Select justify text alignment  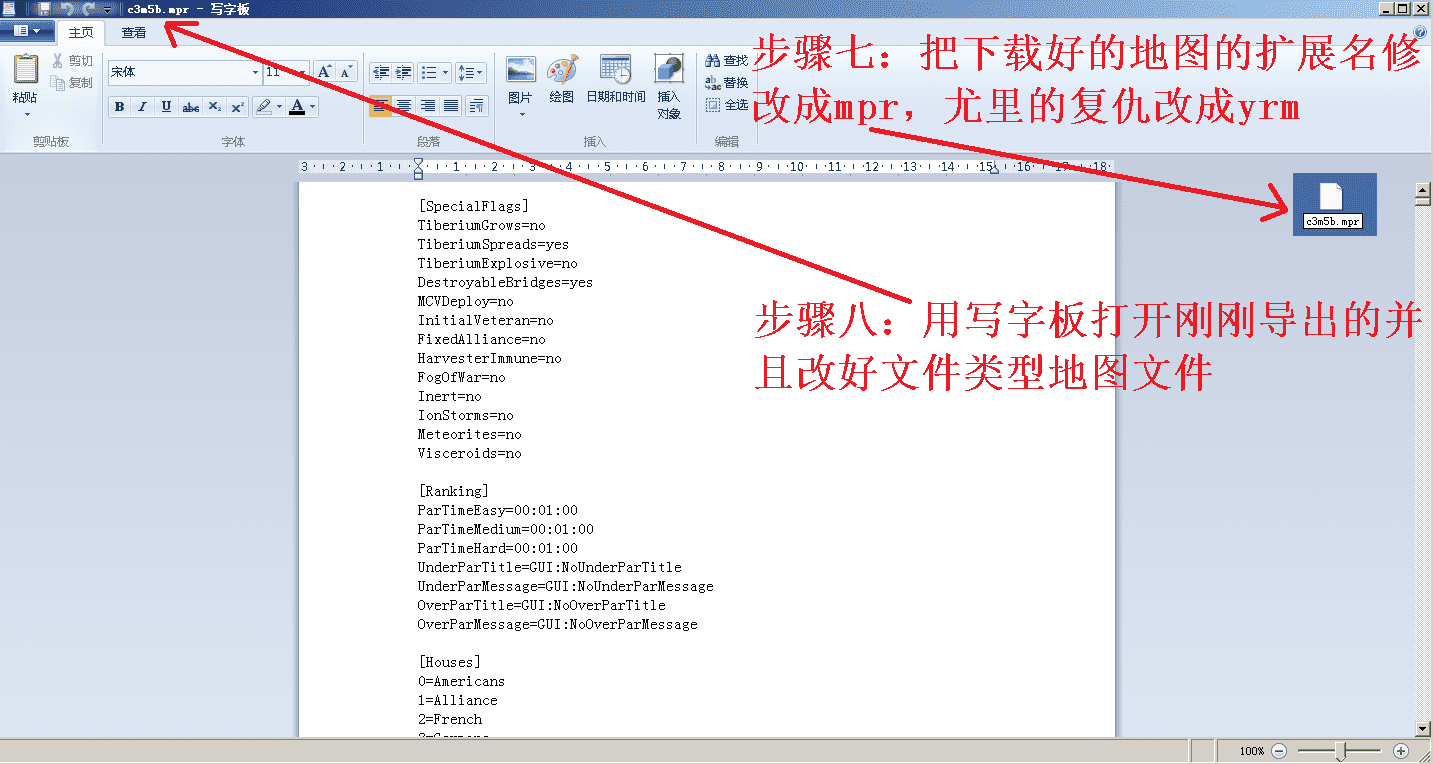(450, 106)
